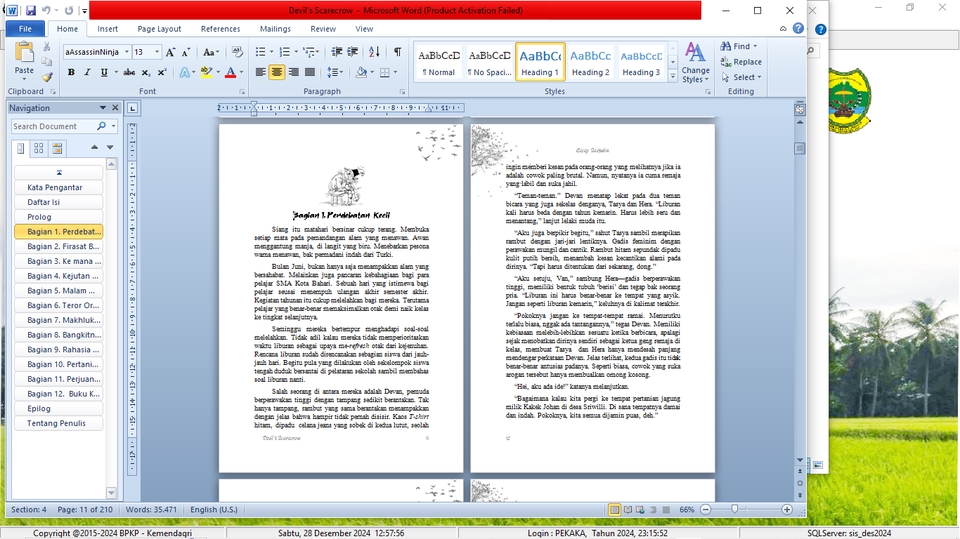Open the File tab

(25, 29)
